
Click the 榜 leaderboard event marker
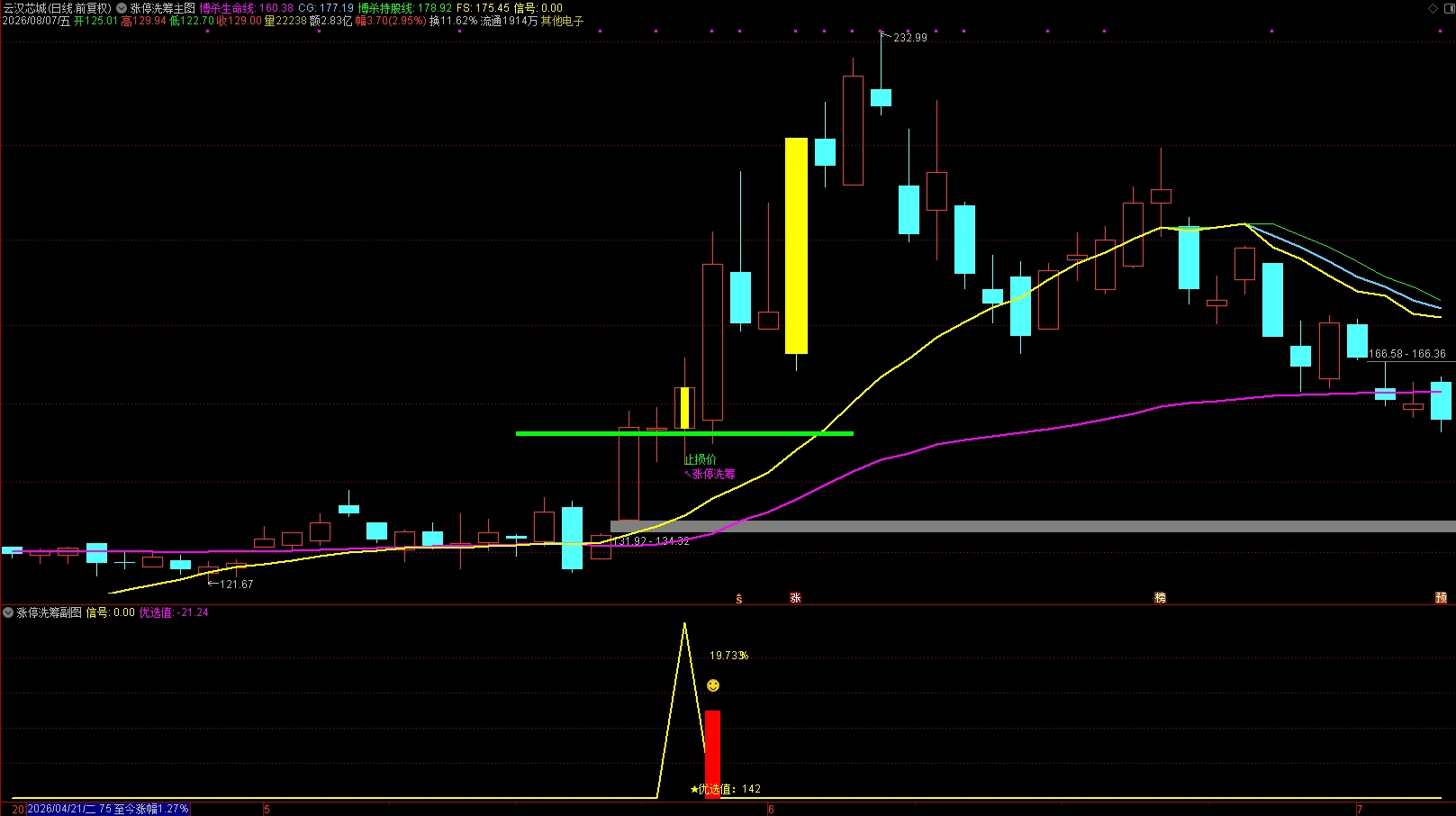point(1160,598)
